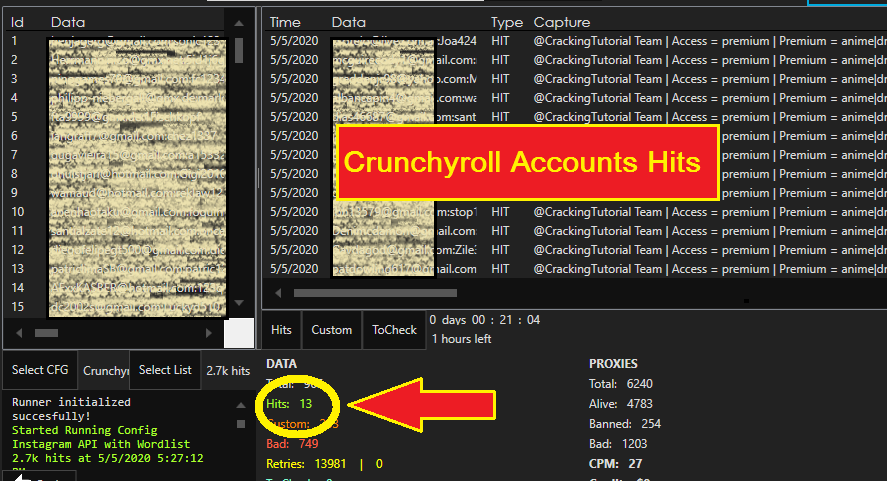This screenshot has width=887, height=481.
Task: Click the DATA section heading
Action: click(281, 364)
